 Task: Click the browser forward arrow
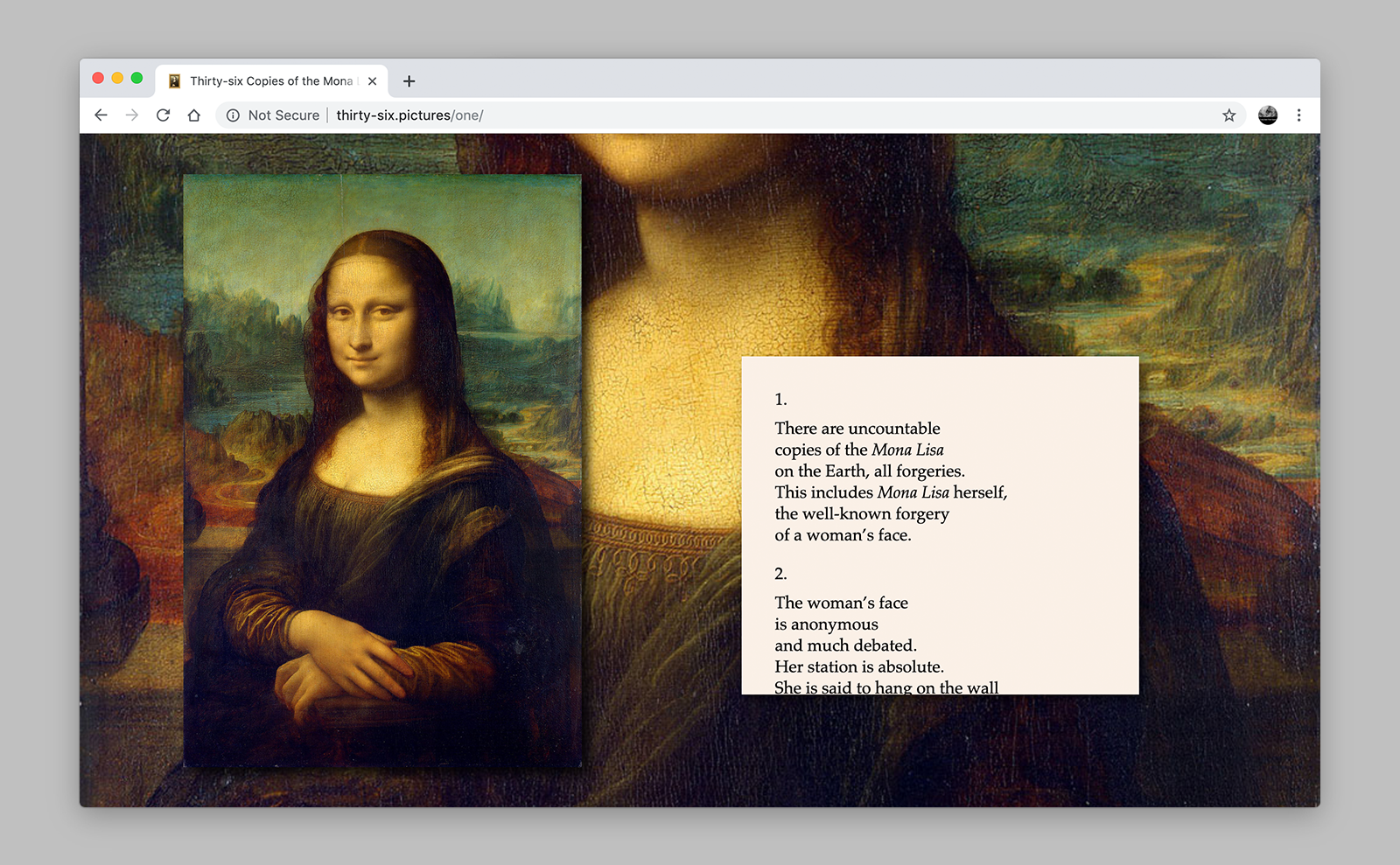(x=132, y=115)
